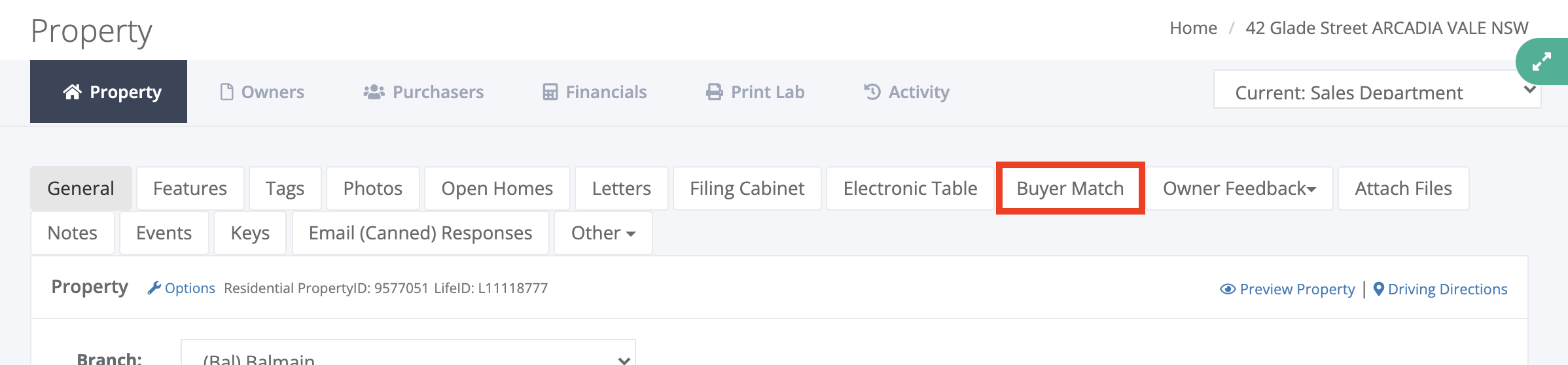Switch to the Buyer Match tab
Image resolution: width=1568 pixels, height=365 pixels.
click(1070, 188)
